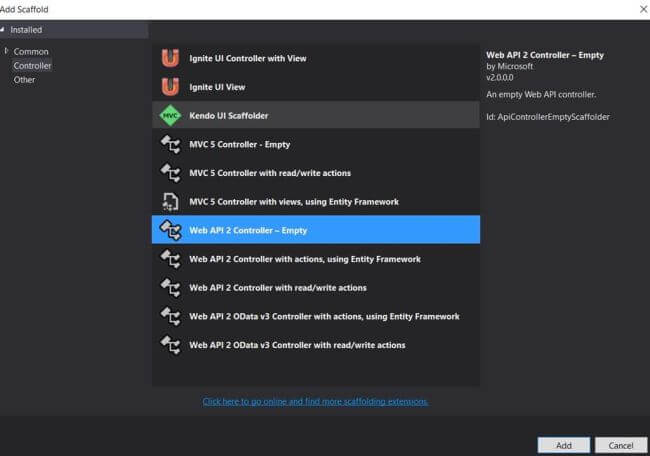The image size is (650, 456).
Task: Collapse the Installed tree node
Action: (2, 29)
